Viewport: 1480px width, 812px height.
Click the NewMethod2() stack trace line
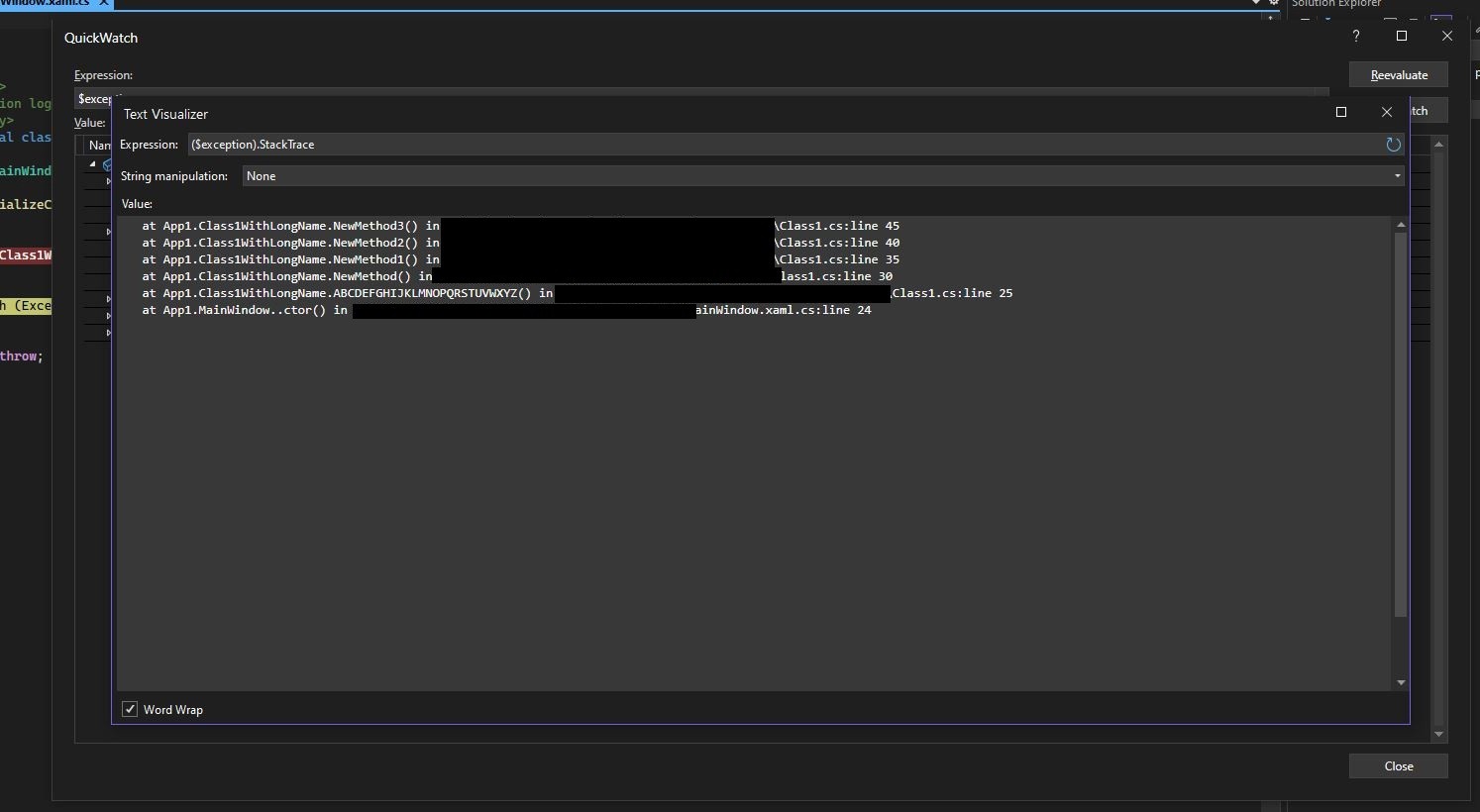click(520, 243)
